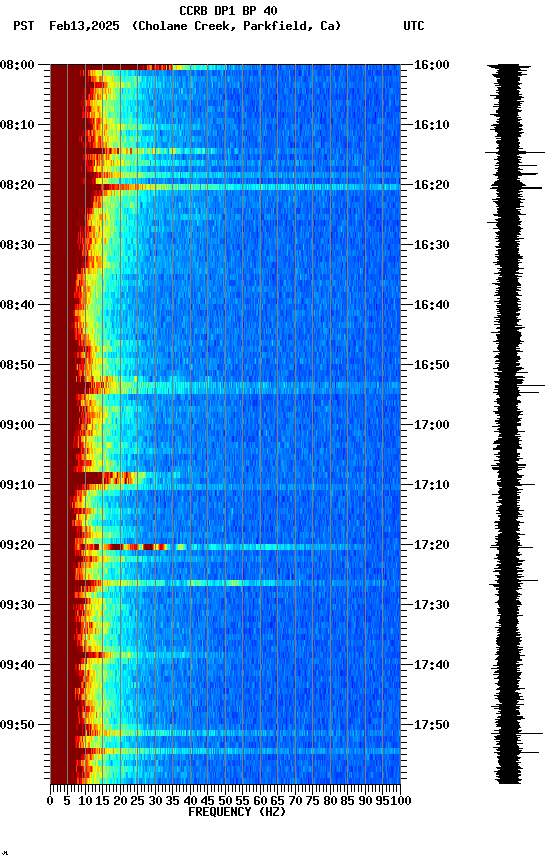Click the 'FREQUENCY (HZ)' axis title
552x864 pixels.
pos(237,813)
